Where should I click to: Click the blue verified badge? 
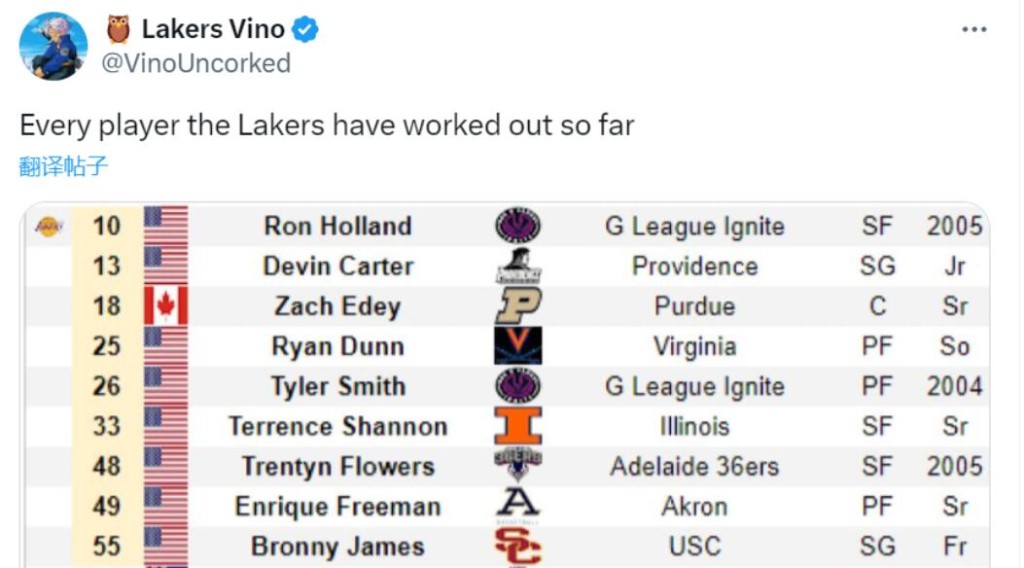(306, 30)
